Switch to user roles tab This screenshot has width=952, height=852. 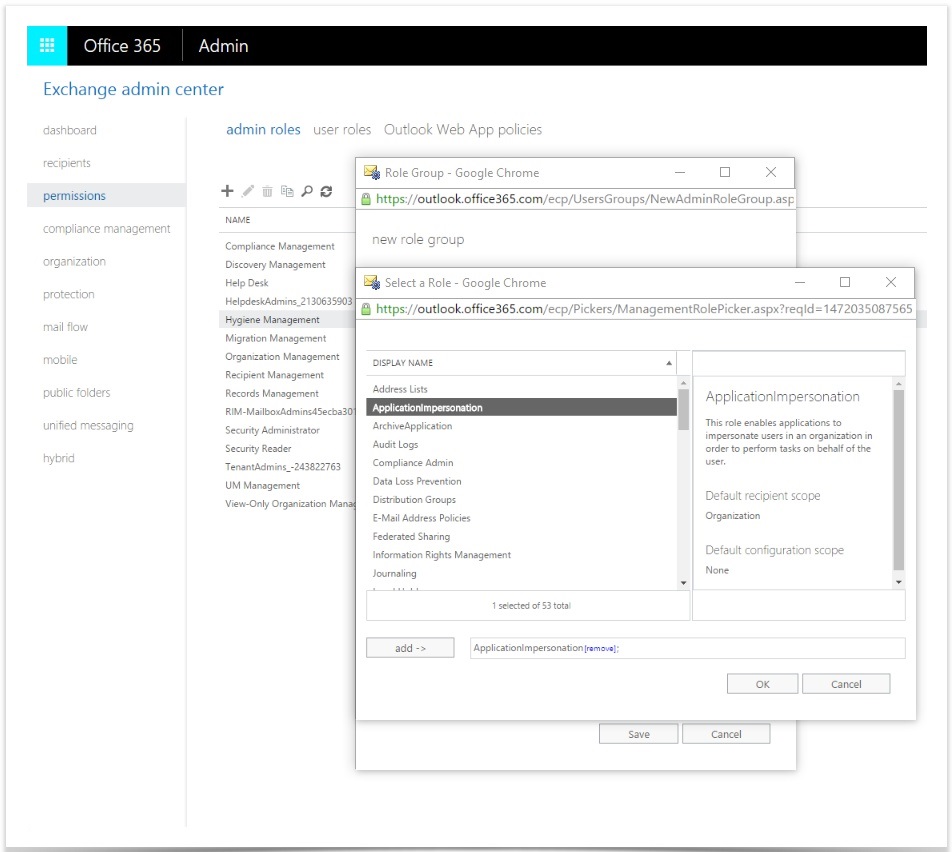tap(342, 129)
